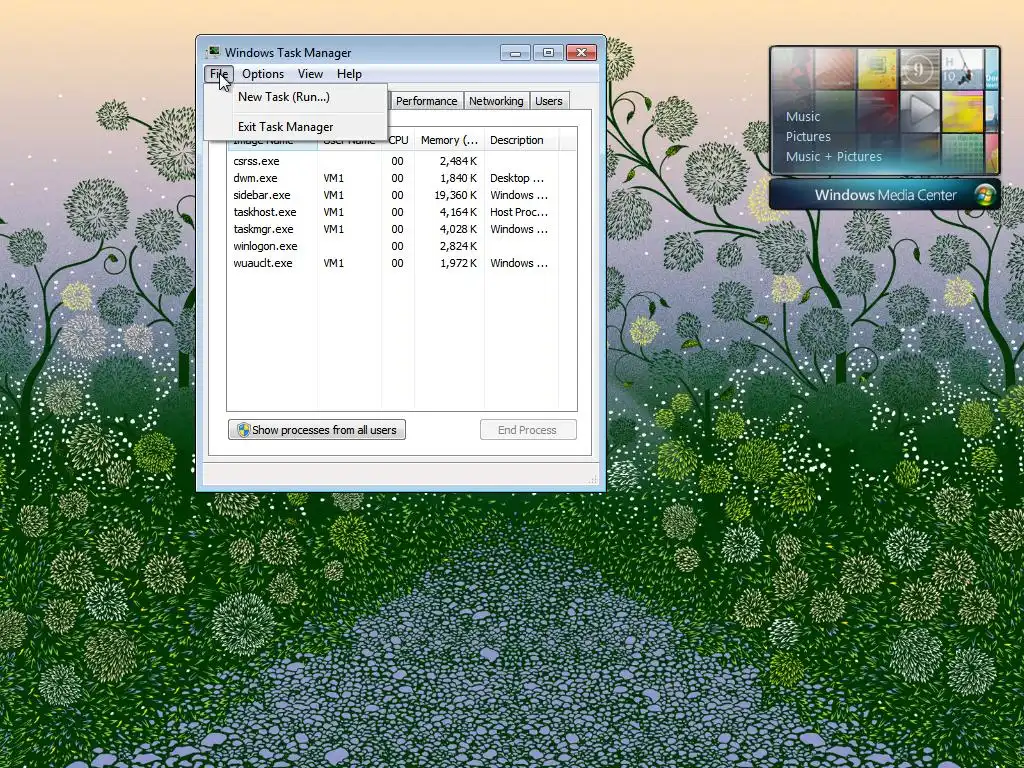Select the dwm.exe process
This screenshot has width=1024, height=768.
coord(394,178)
